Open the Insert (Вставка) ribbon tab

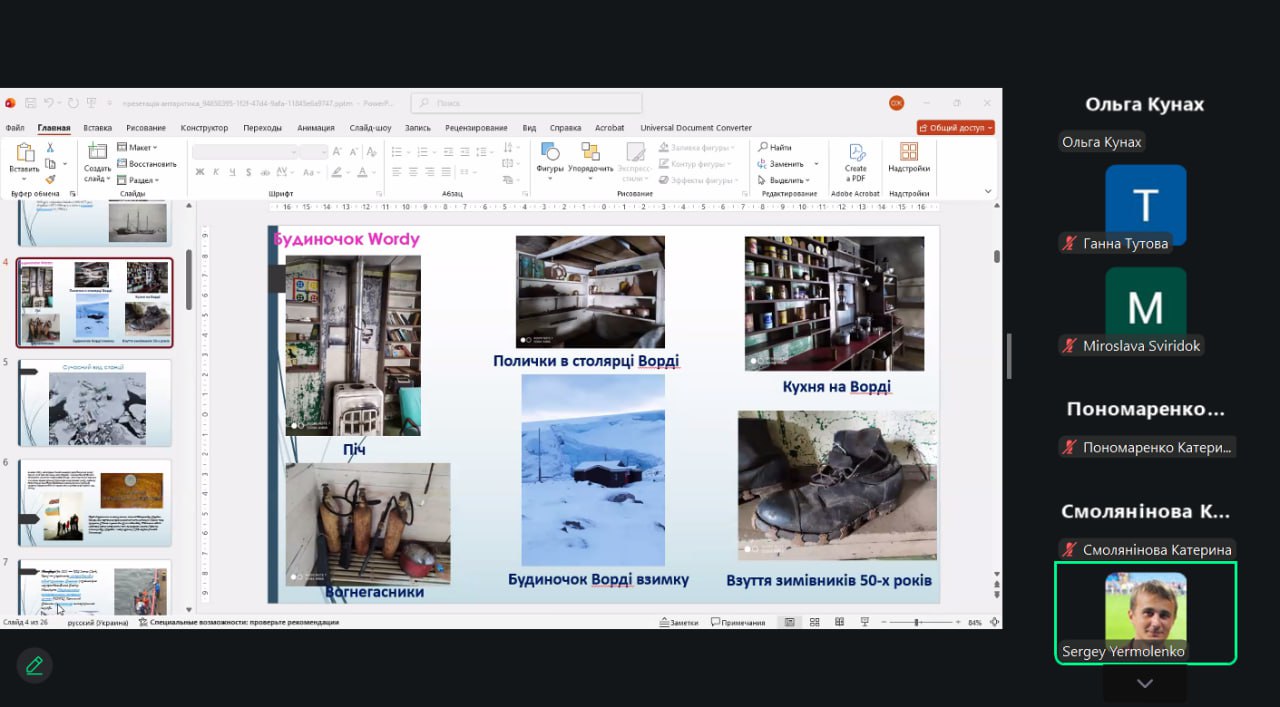point(97,128)
